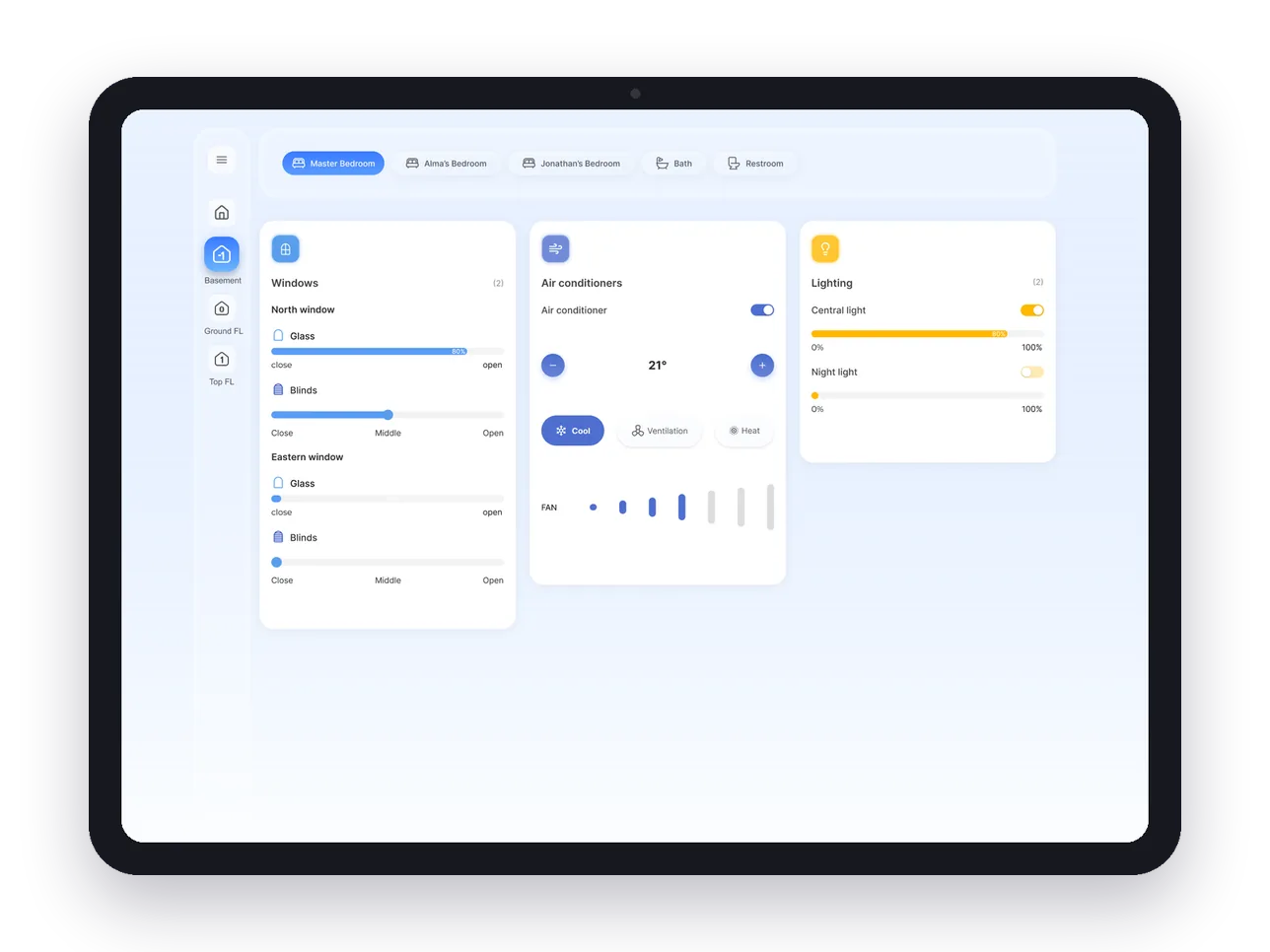1270x952 pixels.
Task: Open the hamburger menu icon
Action: coord(222,160)
